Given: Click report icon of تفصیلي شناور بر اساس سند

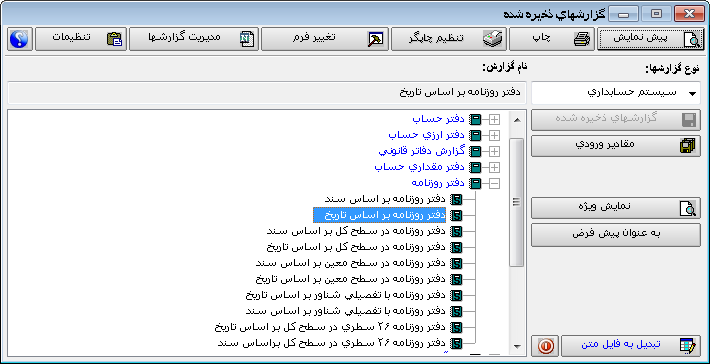Looking at the screenshot, I should click(457, 311).
